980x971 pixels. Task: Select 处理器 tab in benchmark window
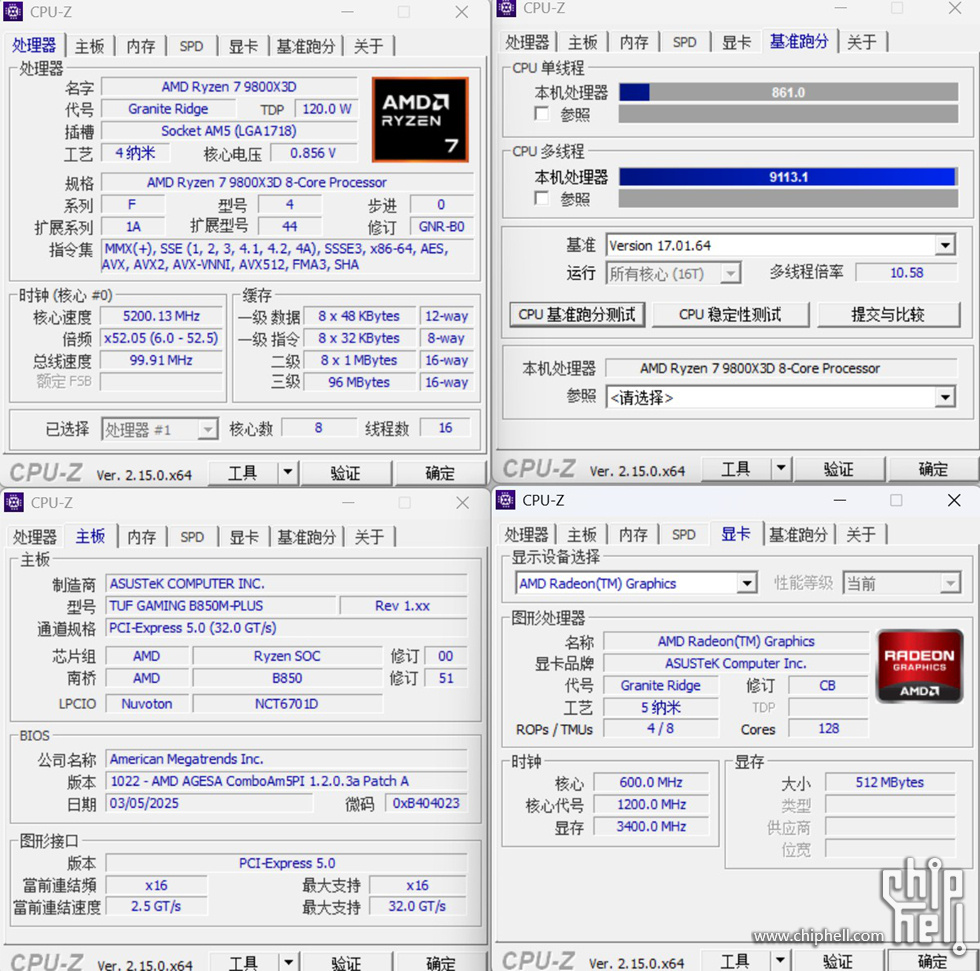pyautogui.click(x=527, y=42)
